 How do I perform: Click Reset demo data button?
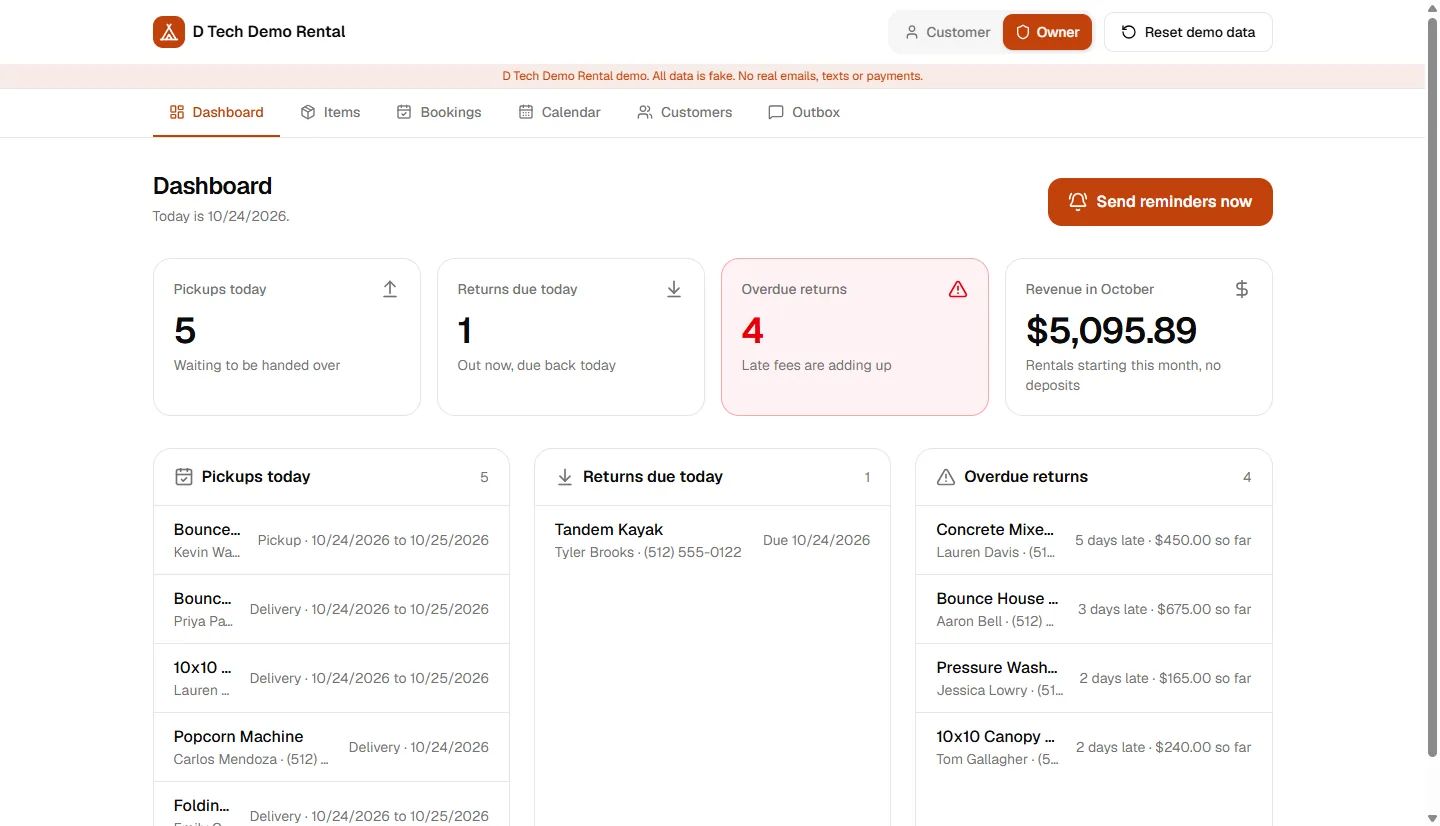point(1188,32)
